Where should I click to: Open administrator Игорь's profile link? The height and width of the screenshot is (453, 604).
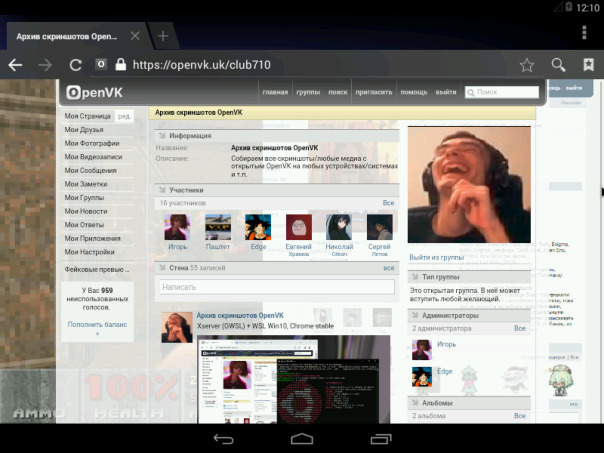(x=446, y=344)
